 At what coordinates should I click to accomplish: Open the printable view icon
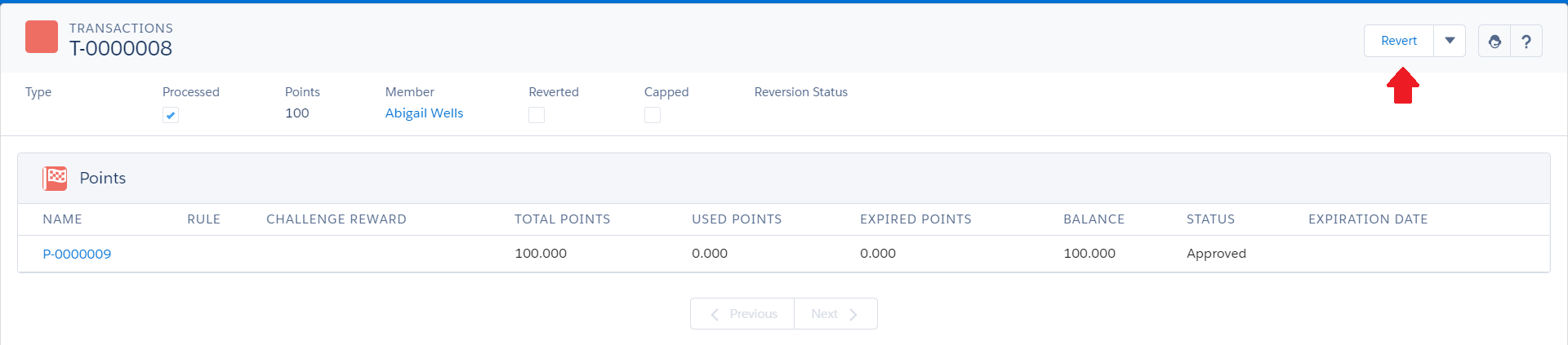point(1494,41)
